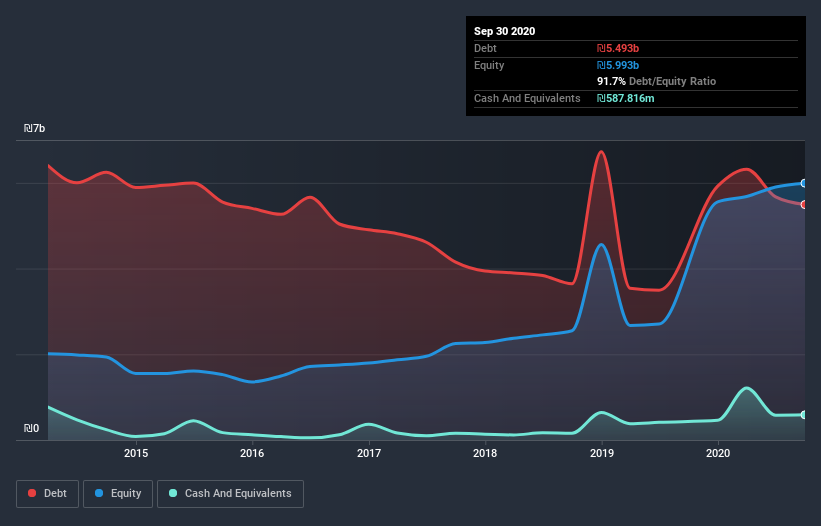Click the teal Cash endpoint marker
Image resolution: width=821 pixels, height=526 pixels.
pyautogui.click(x=804, y=415)
